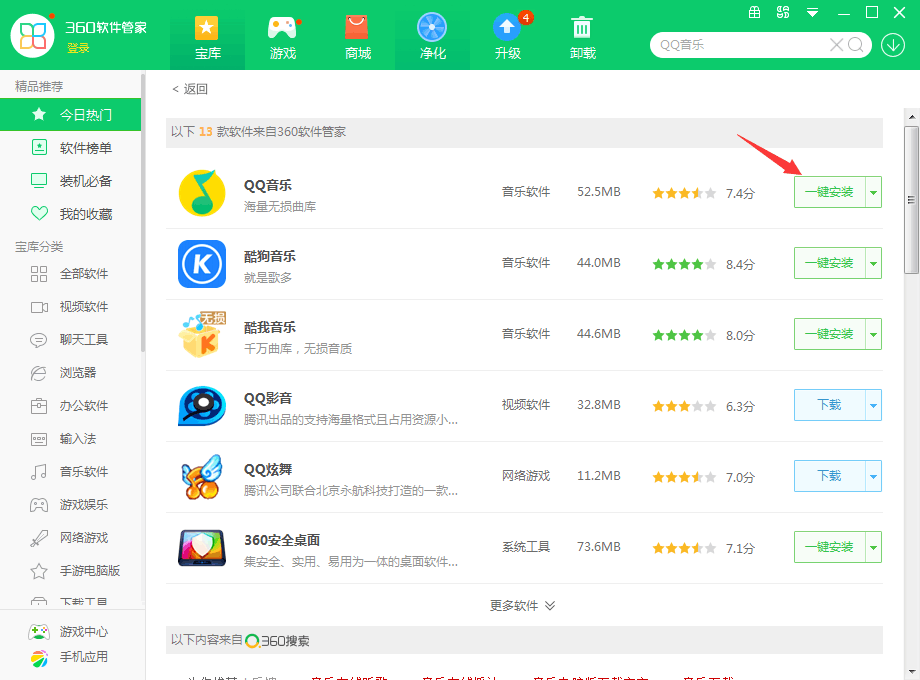920x680 pixels.
Task: Open the 宝库 tab
Action: tap(208, 38)
